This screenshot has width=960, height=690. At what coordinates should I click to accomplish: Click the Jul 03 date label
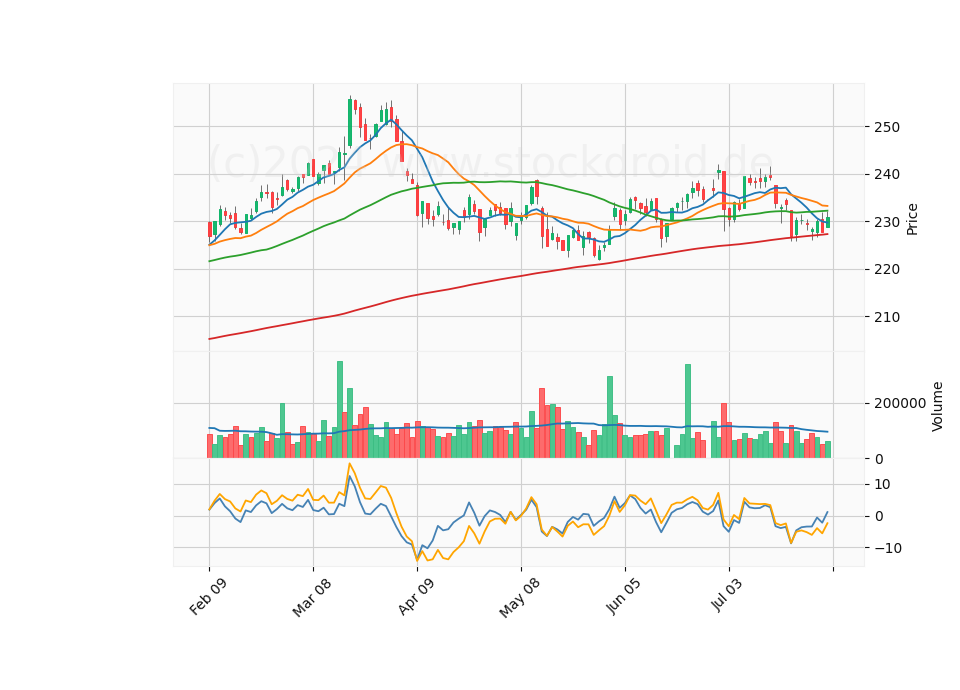727,594
